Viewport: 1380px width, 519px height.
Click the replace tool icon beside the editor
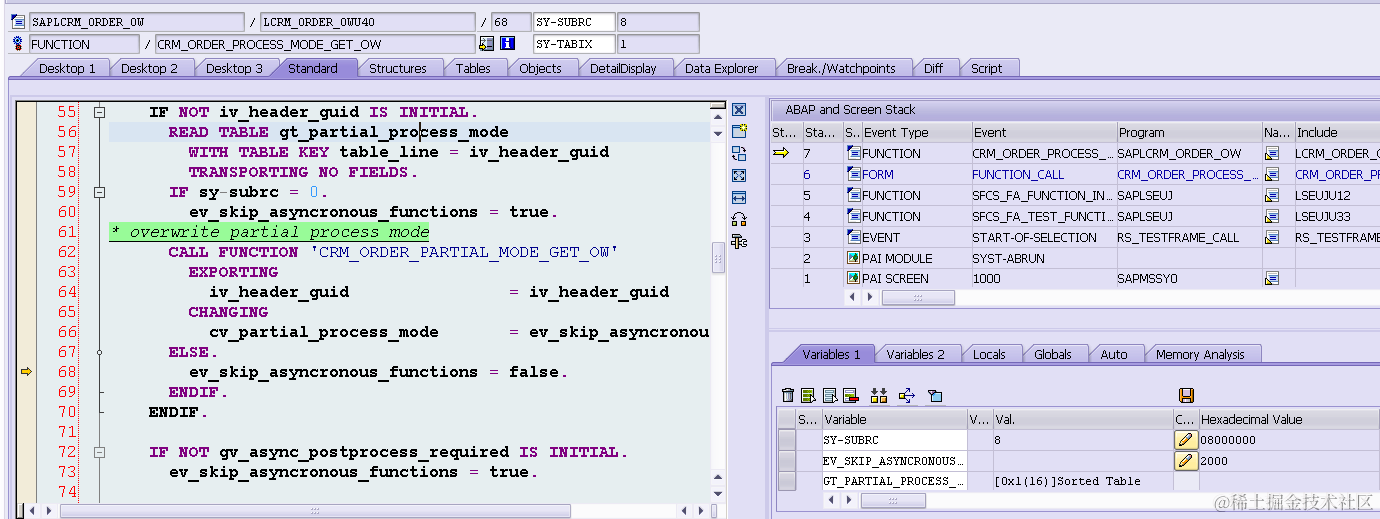(739, 154)
